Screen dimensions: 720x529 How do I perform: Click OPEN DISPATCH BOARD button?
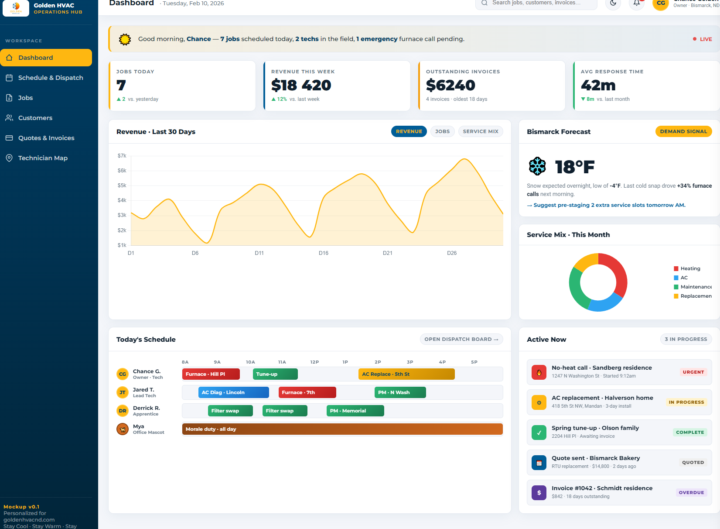pos(461,339)
